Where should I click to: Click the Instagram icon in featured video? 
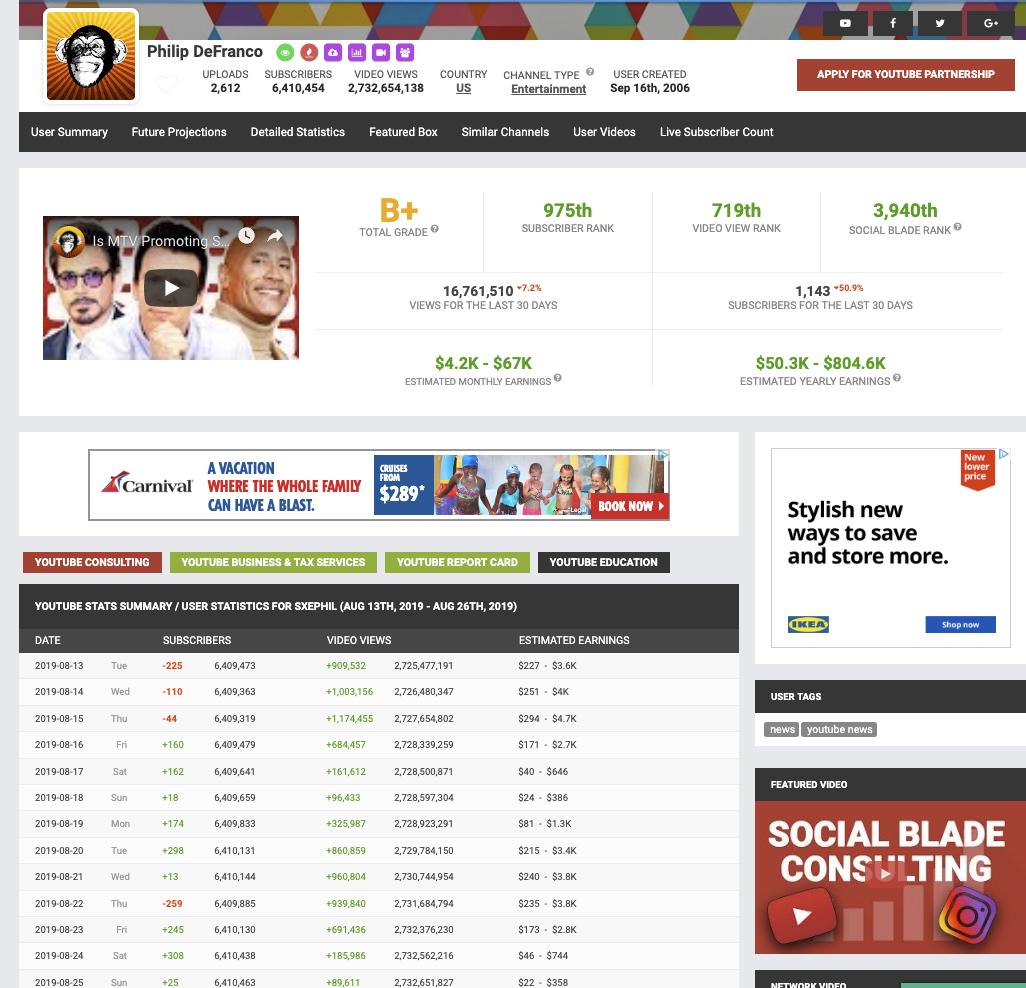[x=967, y=915]
